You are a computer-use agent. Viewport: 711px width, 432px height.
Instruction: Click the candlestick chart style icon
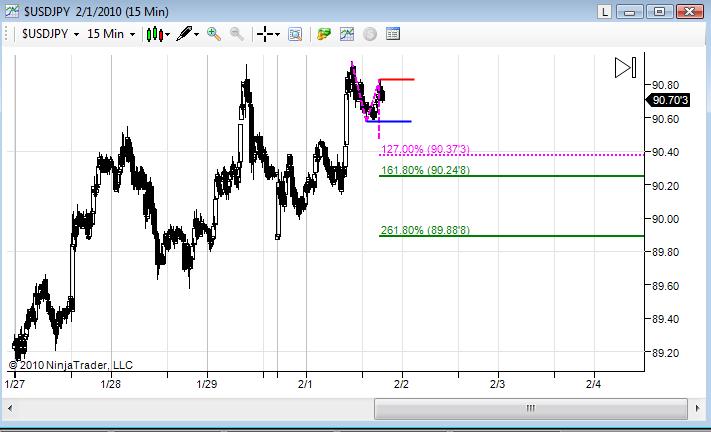[155, 34]
